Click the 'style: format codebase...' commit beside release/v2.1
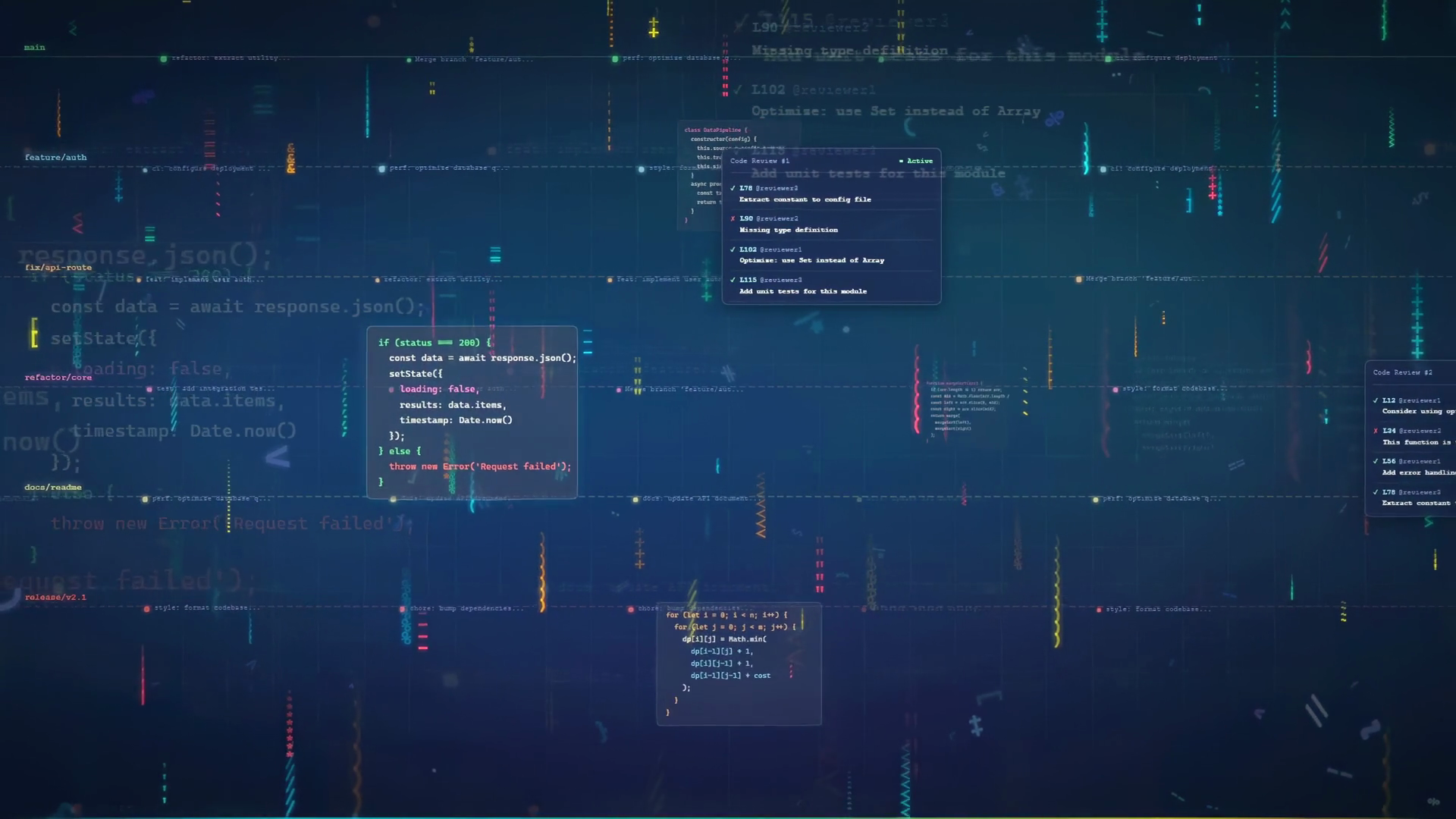This screenshot has width=1456, height=819. (207, 608)
